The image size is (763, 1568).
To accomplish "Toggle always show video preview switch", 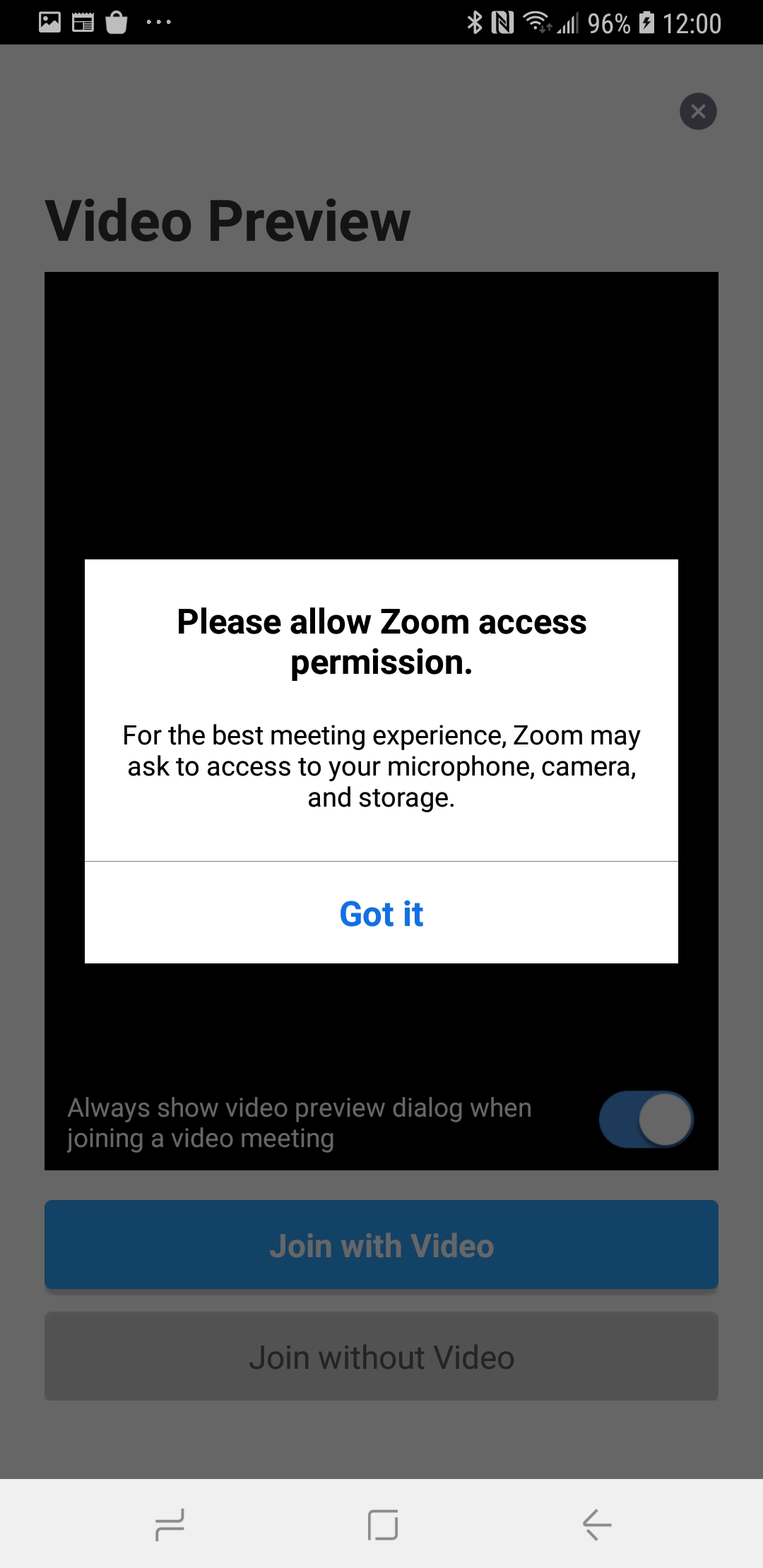I will (646, 1119).
